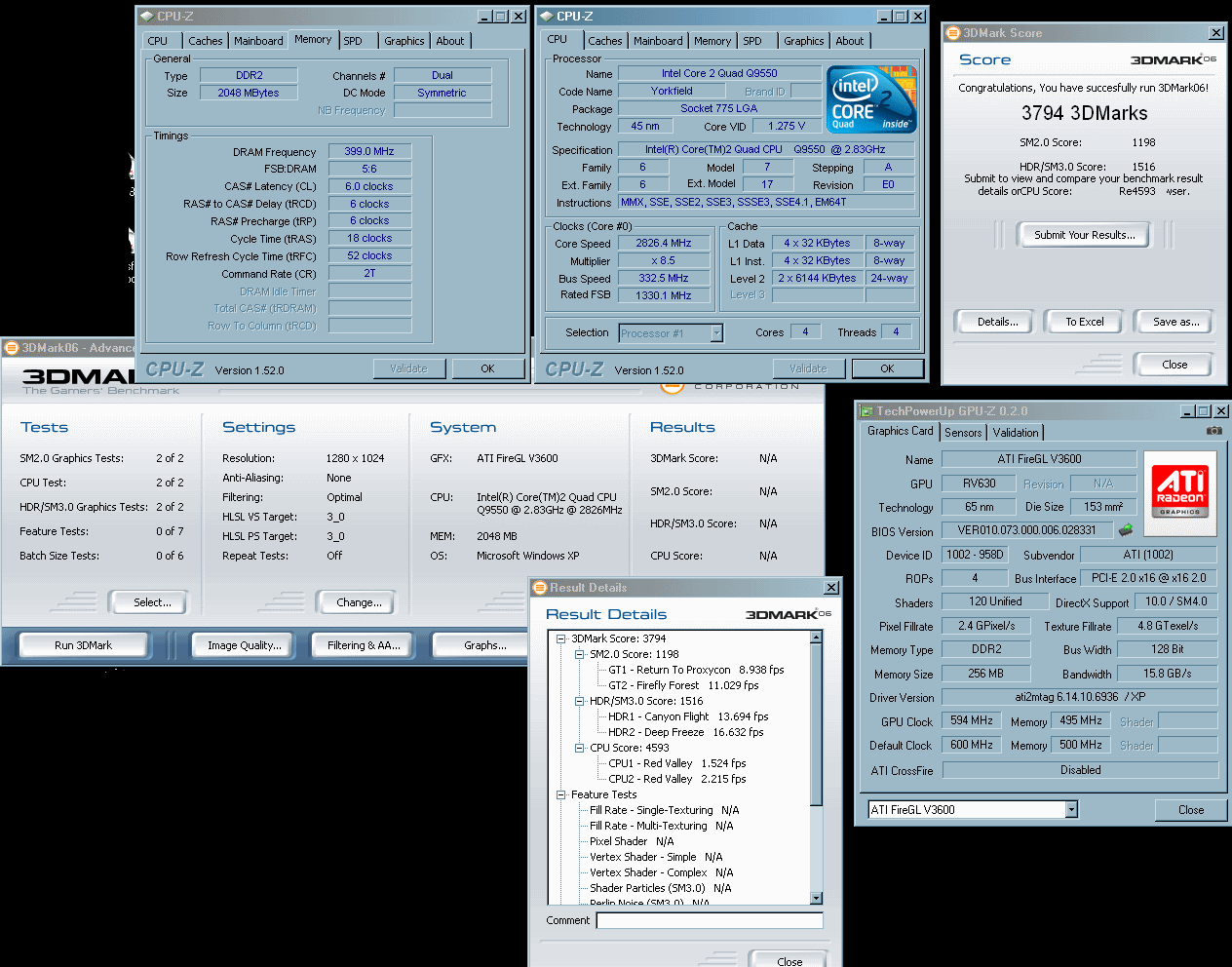Collapse the 3DMark Score tree node
The image size is (1232, 967).
pyautogui.click(x=561, y=639)
